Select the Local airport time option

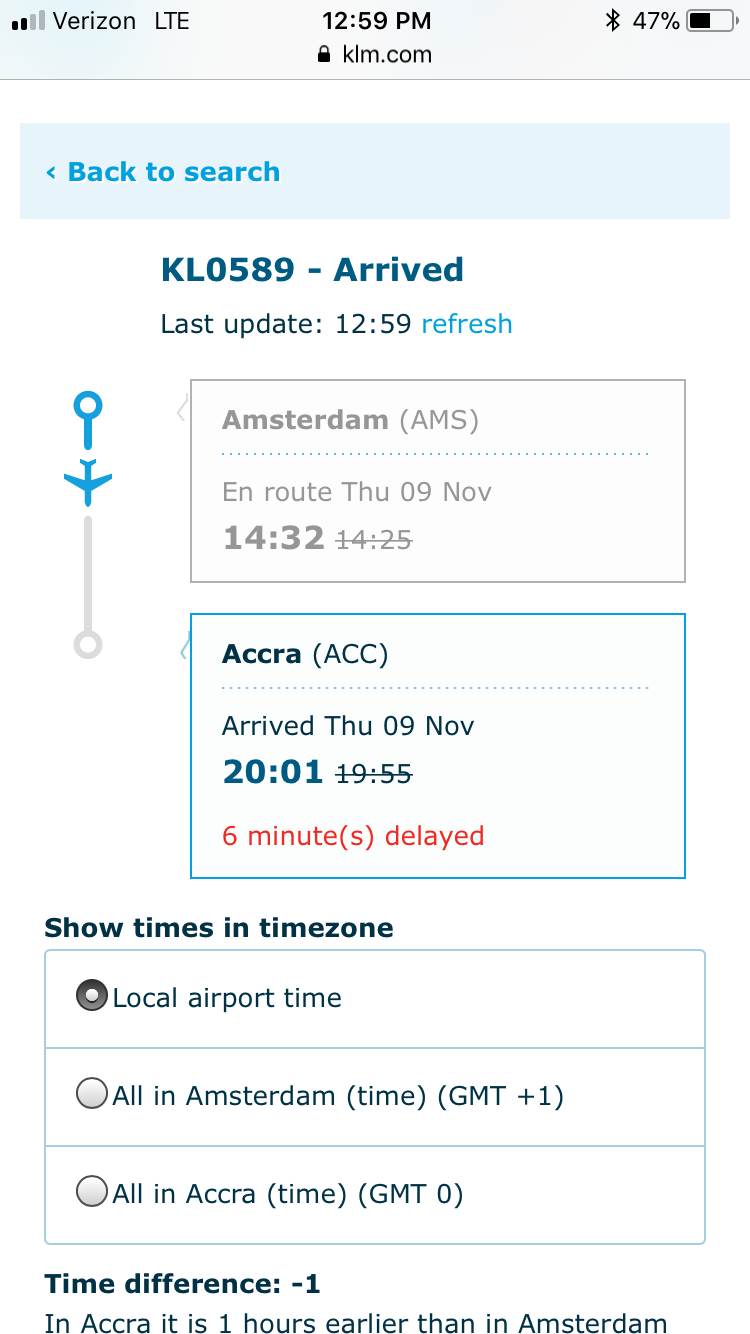[92, 997]
